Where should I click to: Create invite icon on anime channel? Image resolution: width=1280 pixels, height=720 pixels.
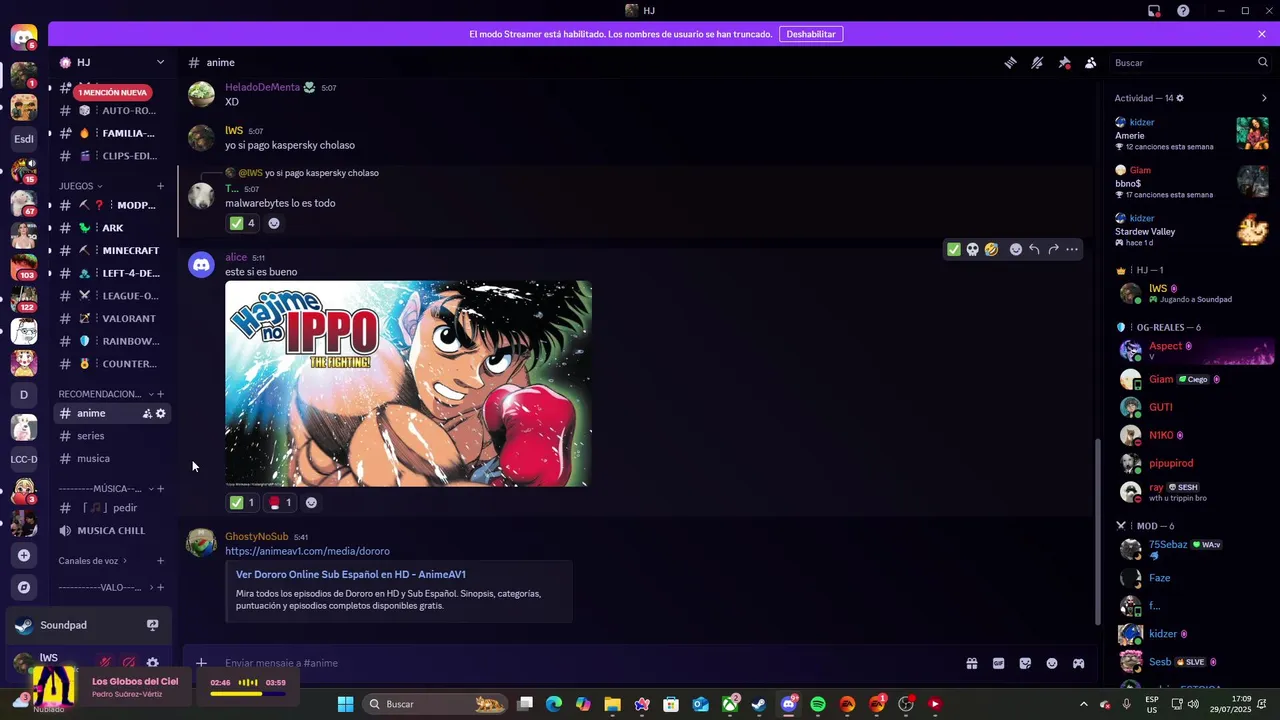coord(147,413)
